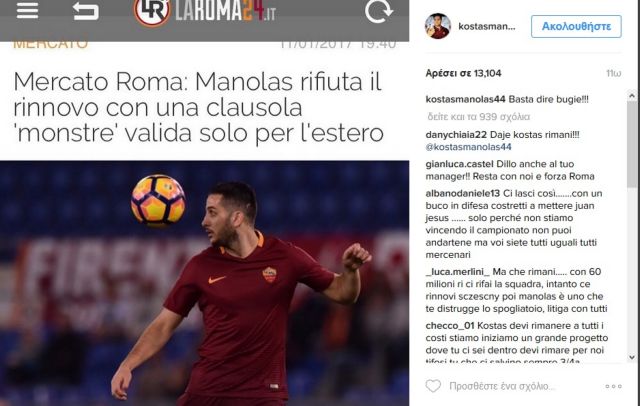Click the LAROMA24.IT logo text

point(225,11)
